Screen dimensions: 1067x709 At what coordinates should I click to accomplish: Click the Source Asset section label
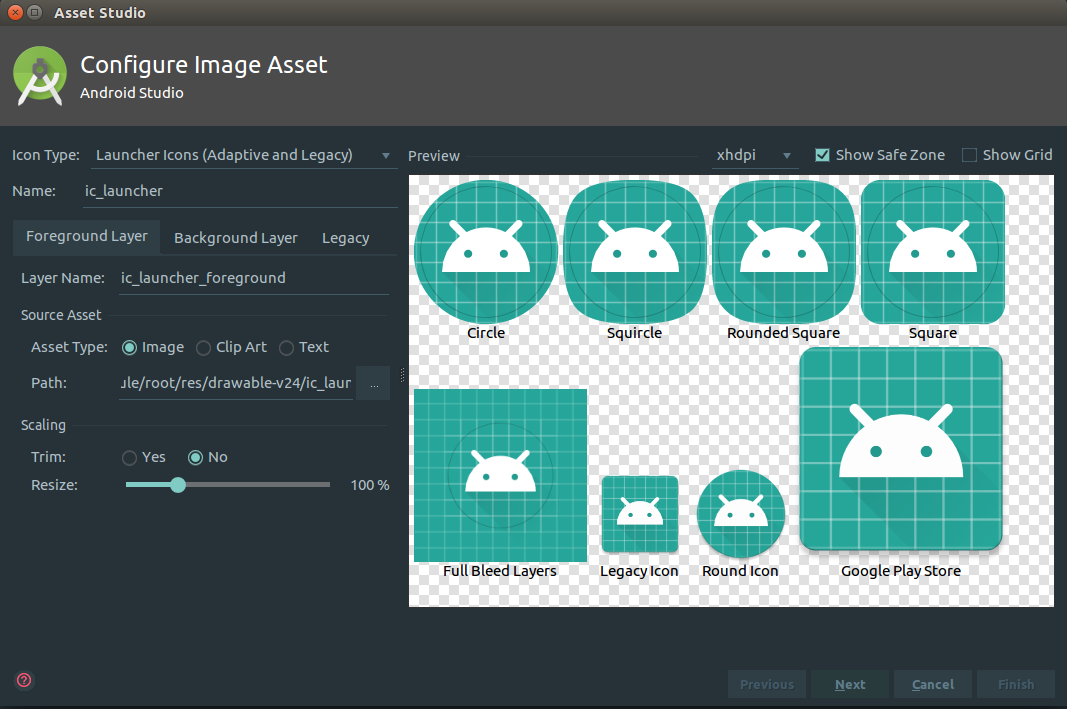61,315
